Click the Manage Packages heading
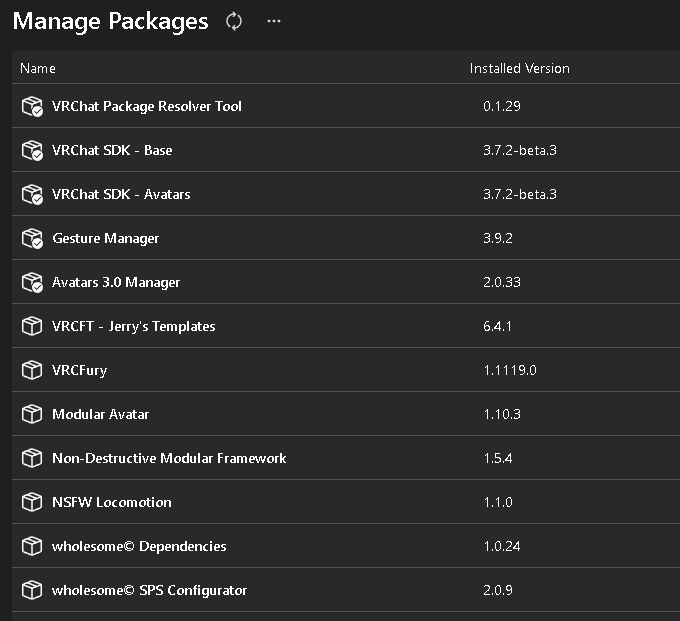Viewport: 680px width, 621px height. tap(111, 22)
